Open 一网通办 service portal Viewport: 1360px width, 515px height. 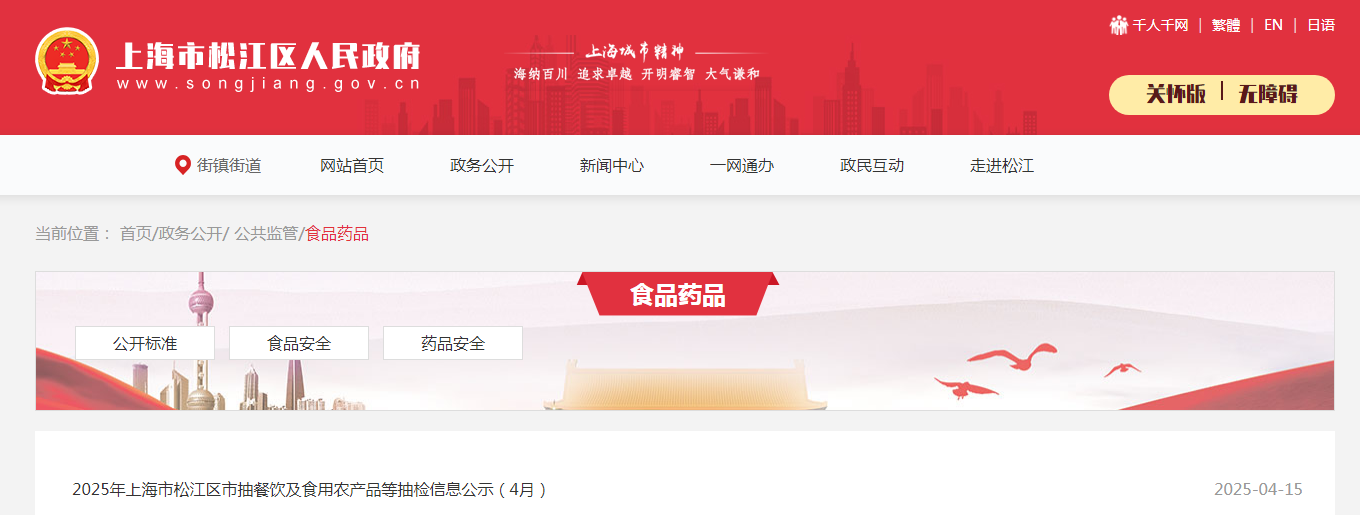(x=742, y=166)
